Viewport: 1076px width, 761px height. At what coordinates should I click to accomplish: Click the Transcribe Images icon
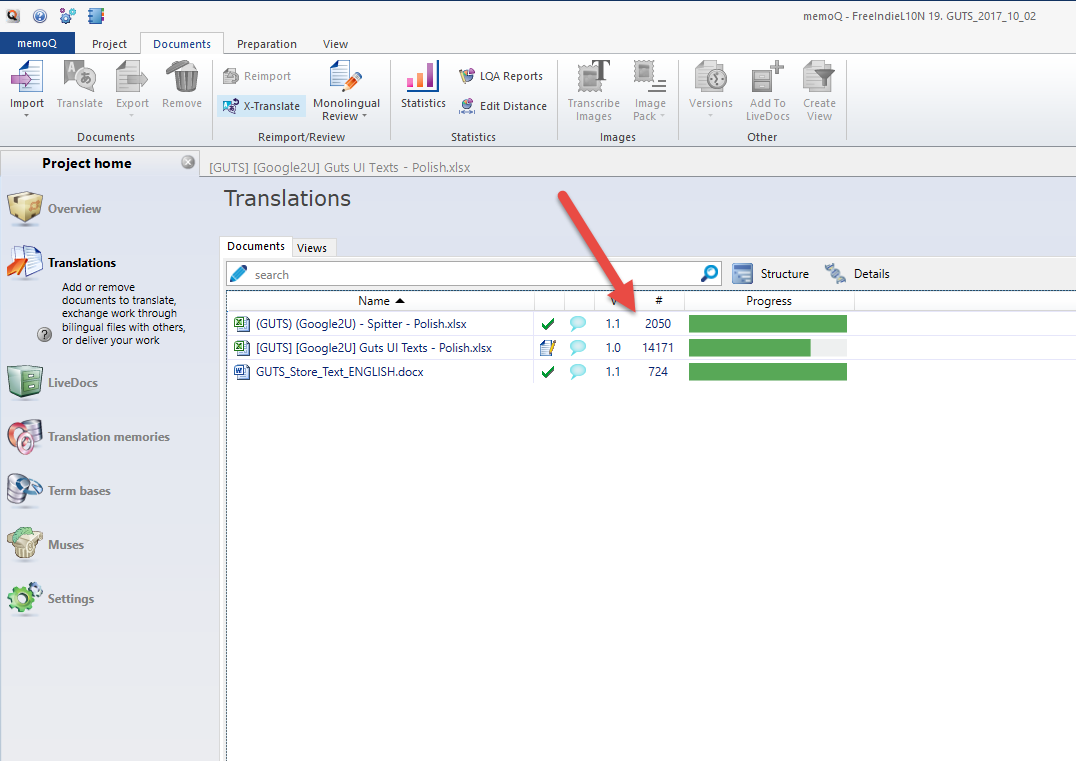[x=594, y=77]
